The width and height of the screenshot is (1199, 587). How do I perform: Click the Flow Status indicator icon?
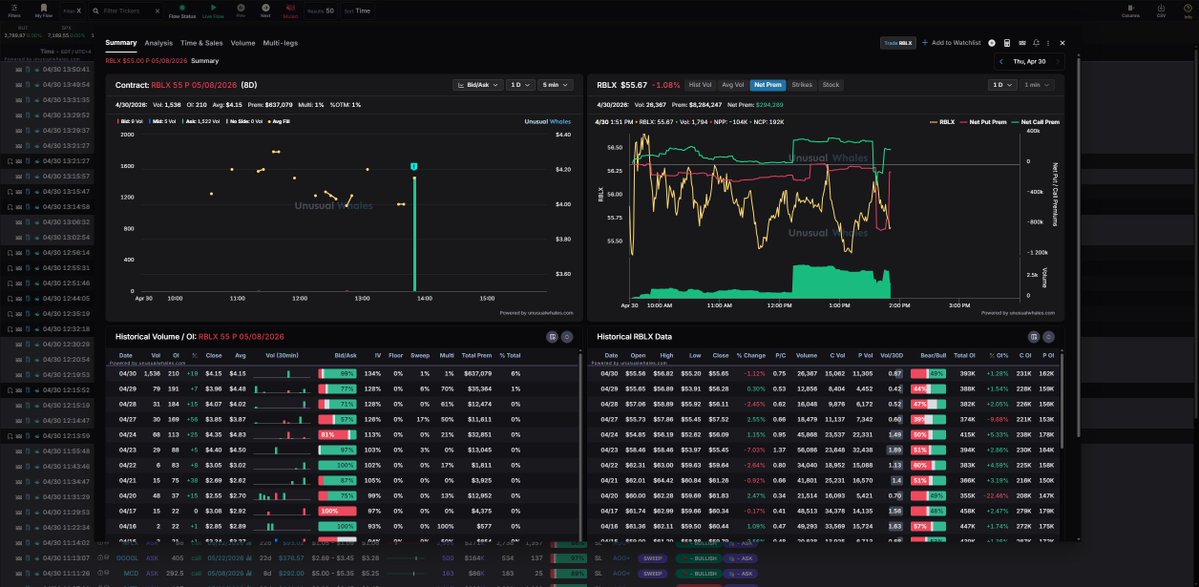pos(182,8)
